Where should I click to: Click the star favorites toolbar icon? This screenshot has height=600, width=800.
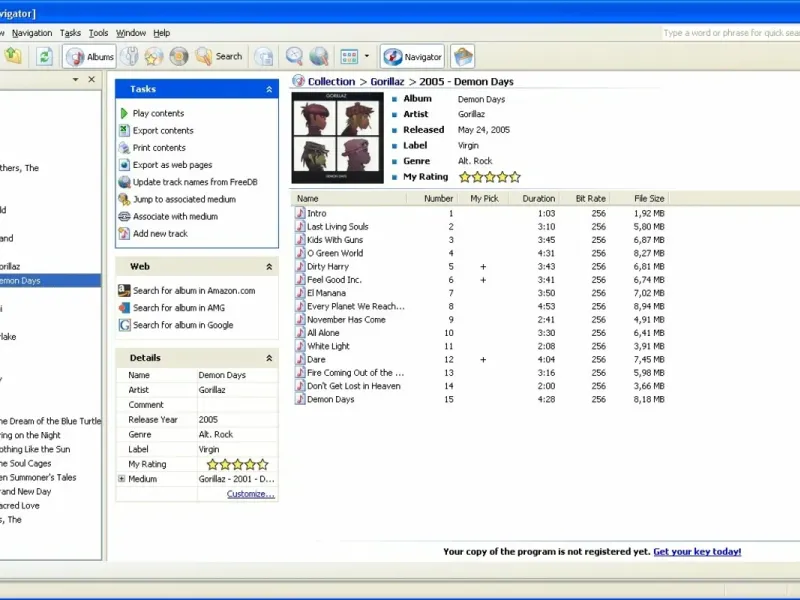154,56
